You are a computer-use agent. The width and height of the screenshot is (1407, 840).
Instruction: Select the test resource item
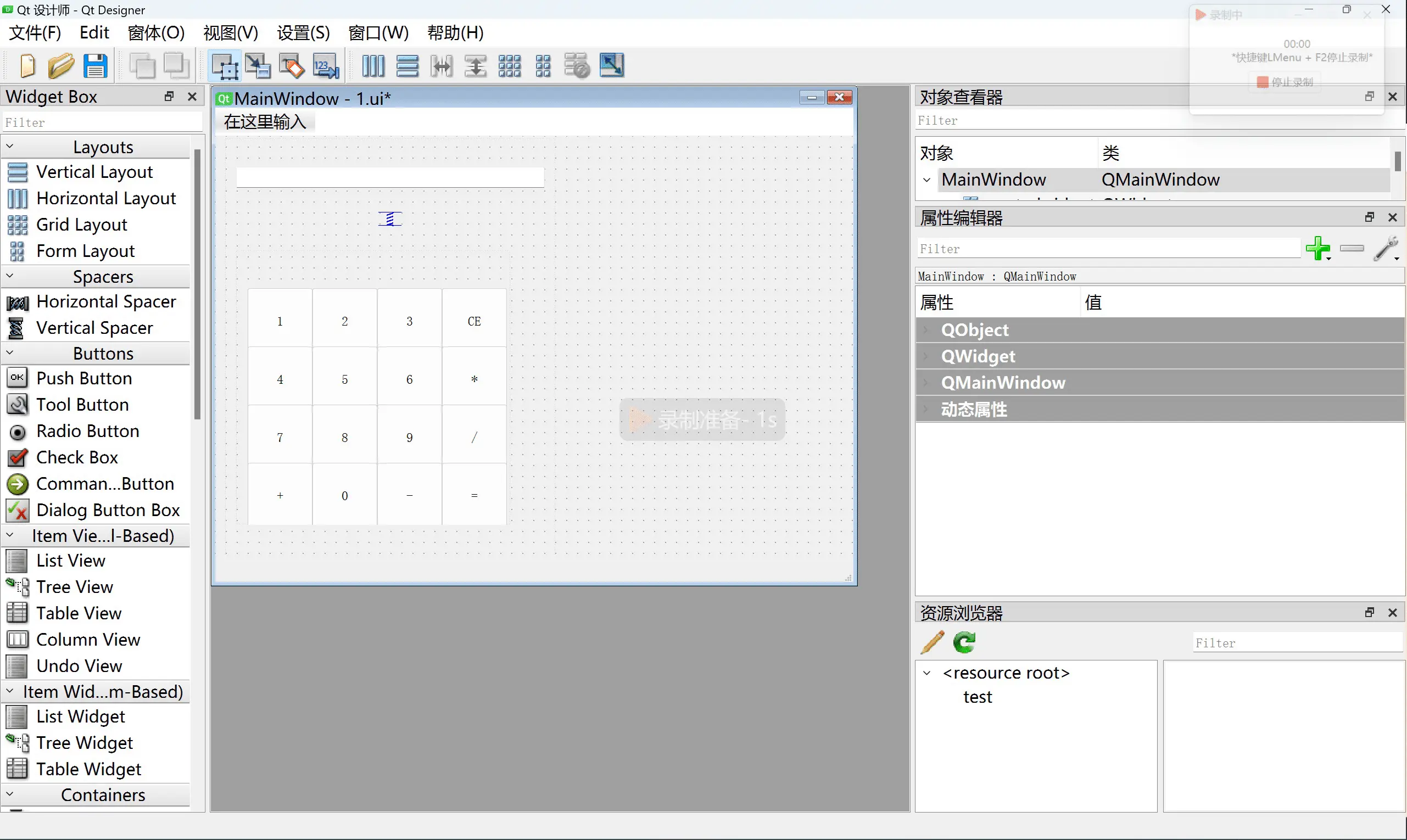tap(977, 697)
